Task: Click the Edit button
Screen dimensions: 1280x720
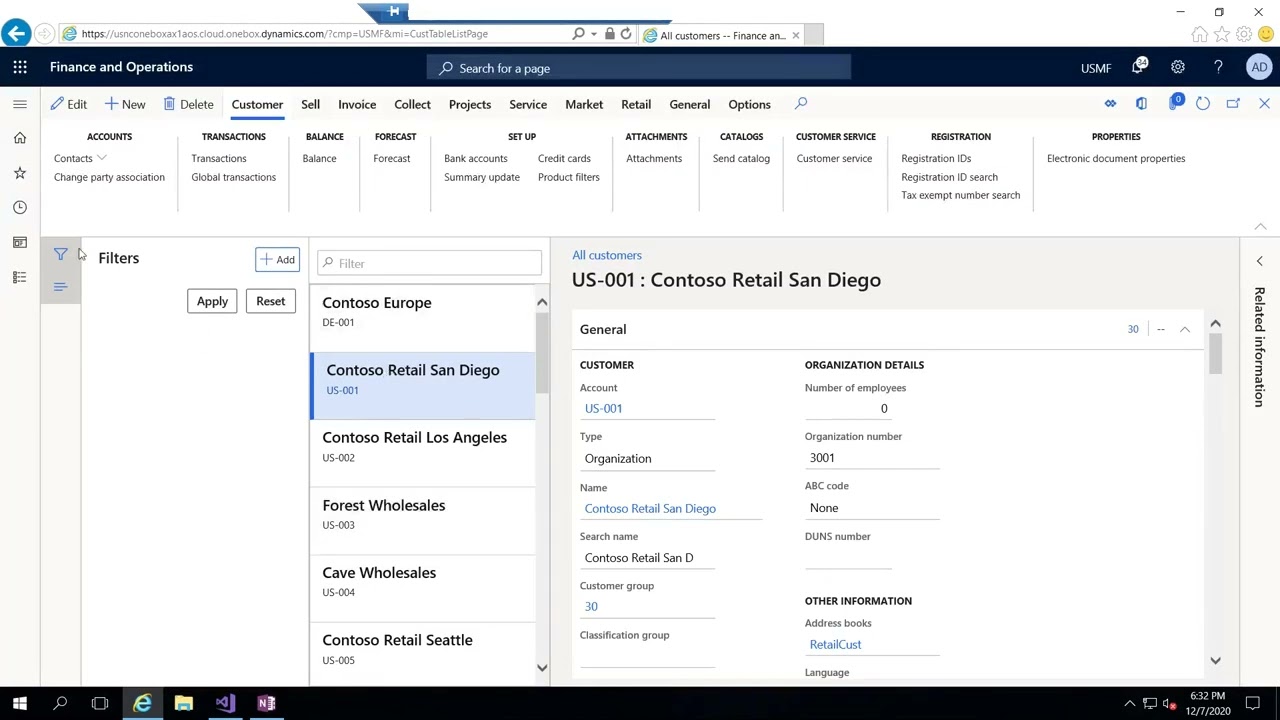Action: click(x=69, y=104)
